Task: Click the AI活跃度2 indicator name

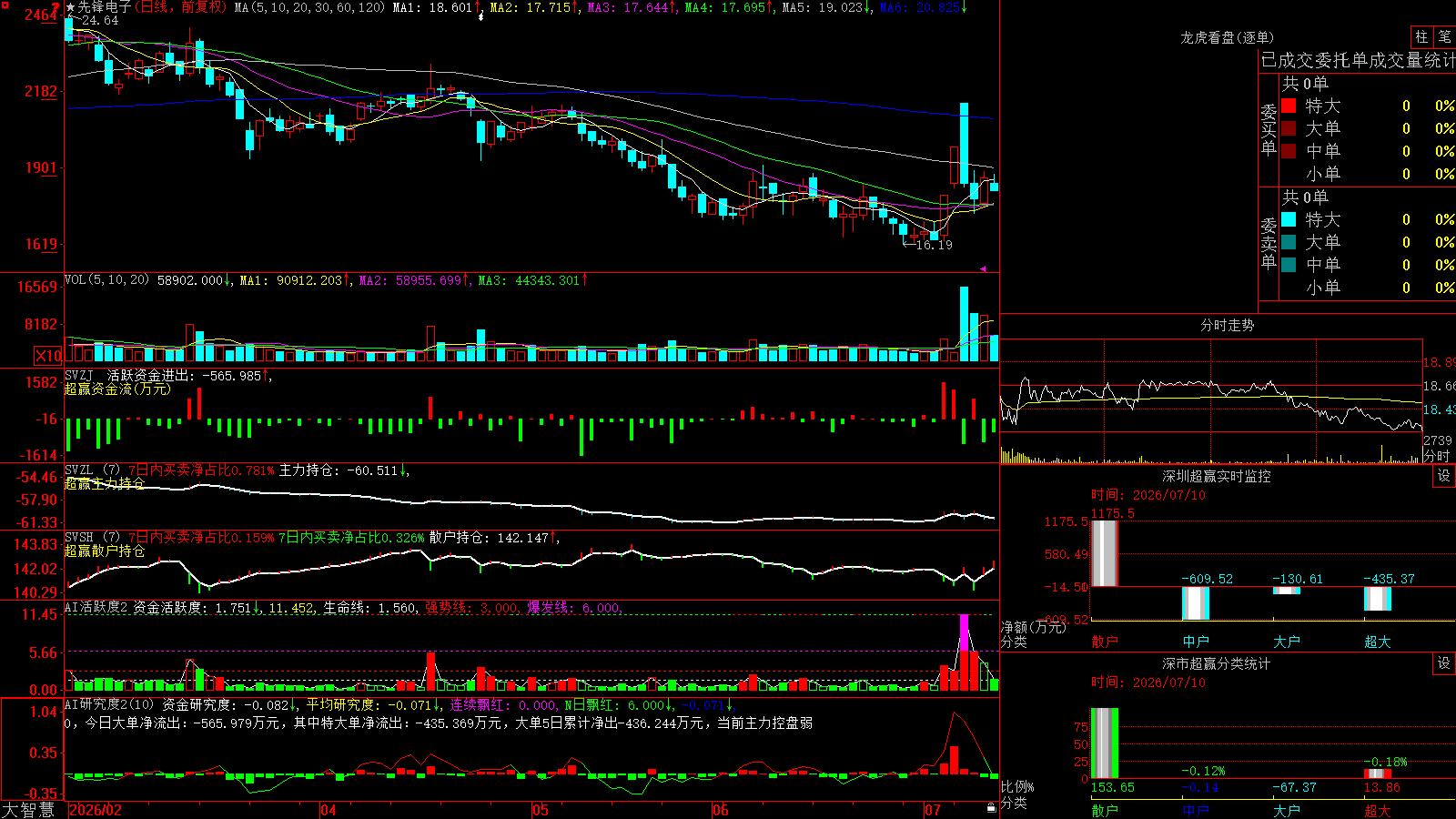Action: tap(96, 607)
